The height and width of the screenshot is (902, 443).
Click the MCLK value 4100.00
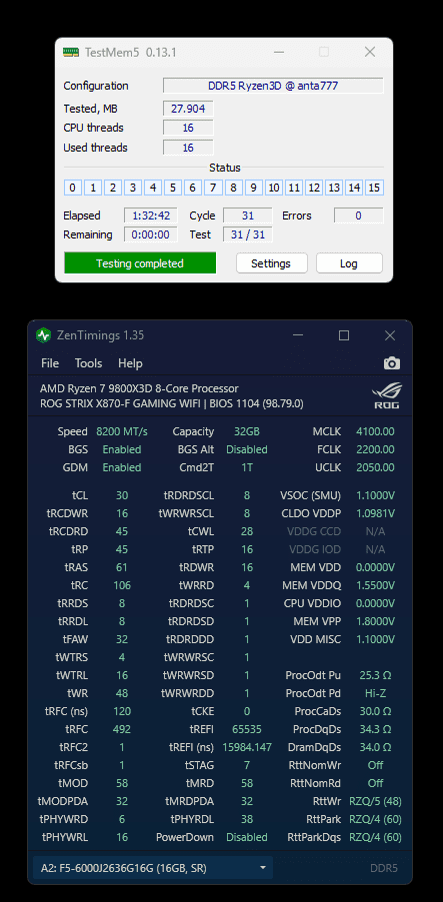tap(375, 431)
